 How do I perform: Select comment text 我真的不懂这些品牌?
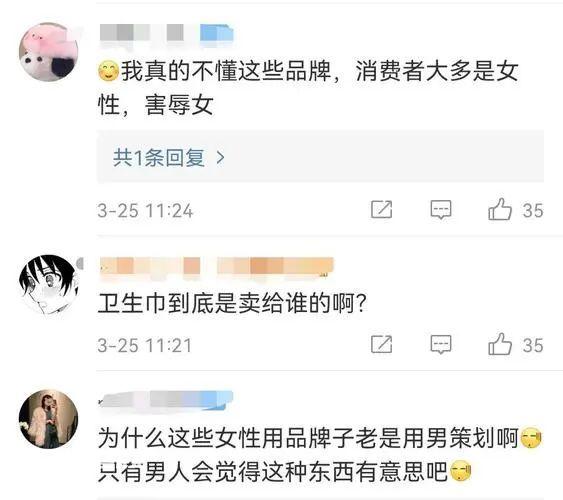point(225,71)
